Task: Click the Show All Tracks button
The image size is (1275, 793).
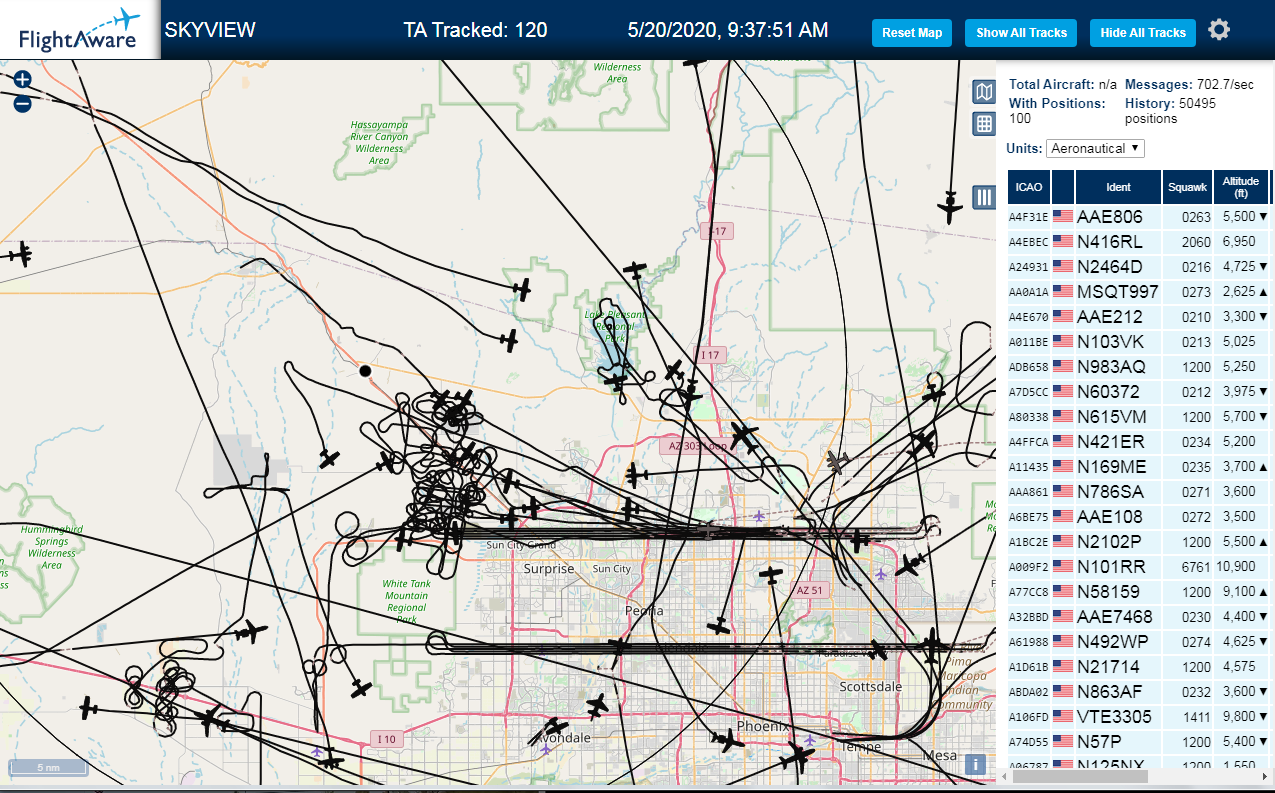Action: [x=1021, y=33]
